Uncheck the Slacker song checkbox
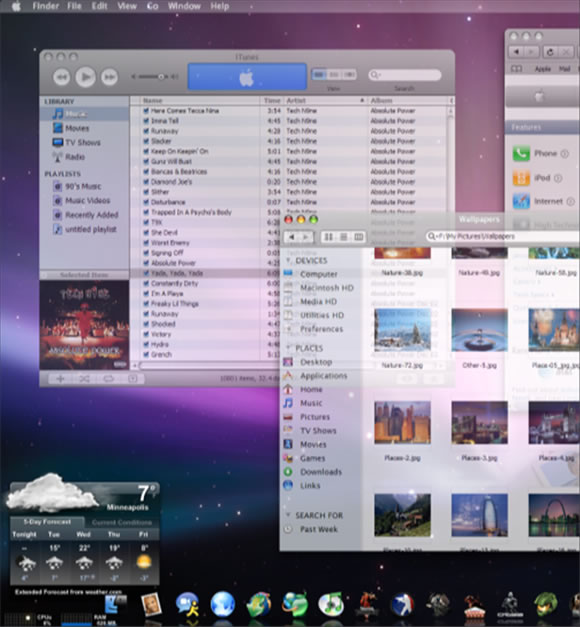 tap(146, 141)
